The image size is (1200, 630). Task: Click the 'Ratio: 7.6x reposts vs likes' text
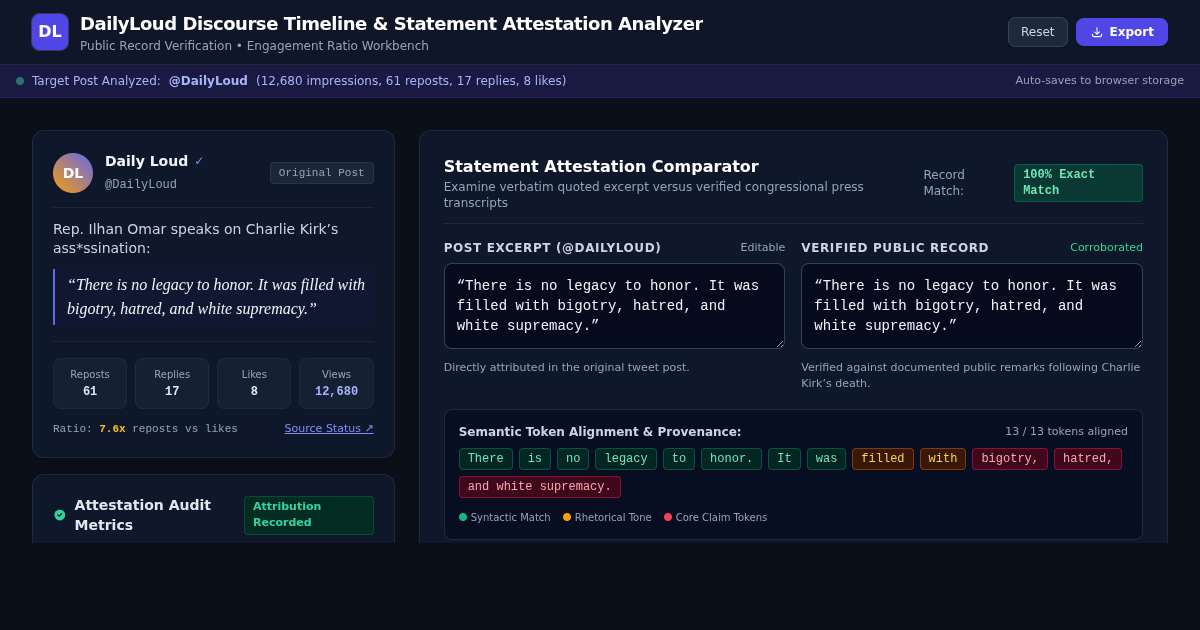145,429
